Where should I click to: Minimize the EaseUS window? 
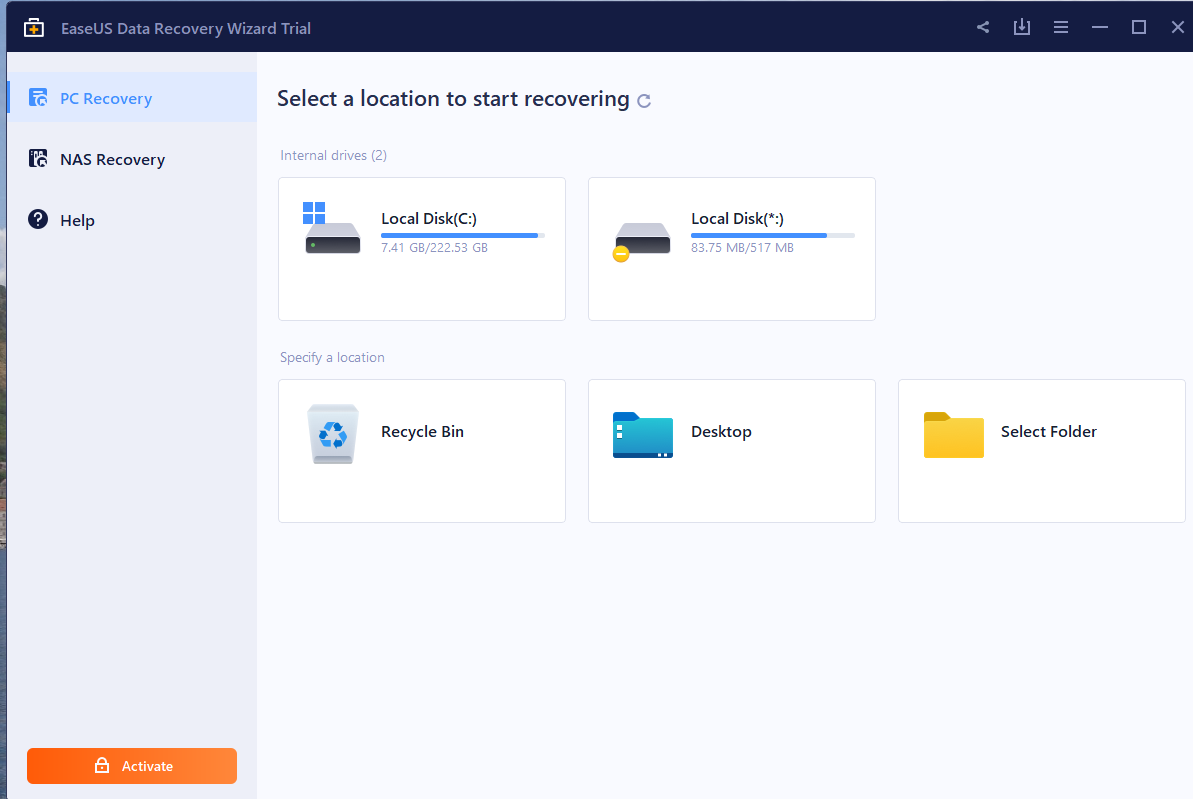1099,27
